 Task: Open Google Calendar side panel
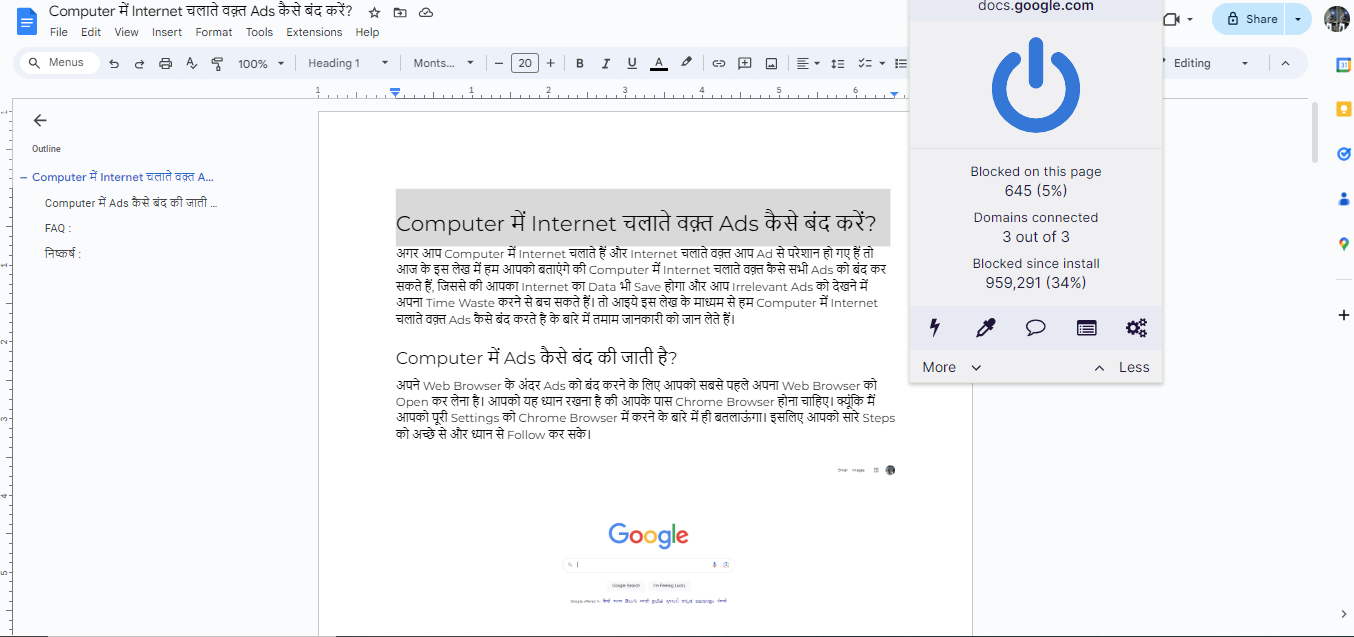pyautogui.click(x=1344, y=65)
